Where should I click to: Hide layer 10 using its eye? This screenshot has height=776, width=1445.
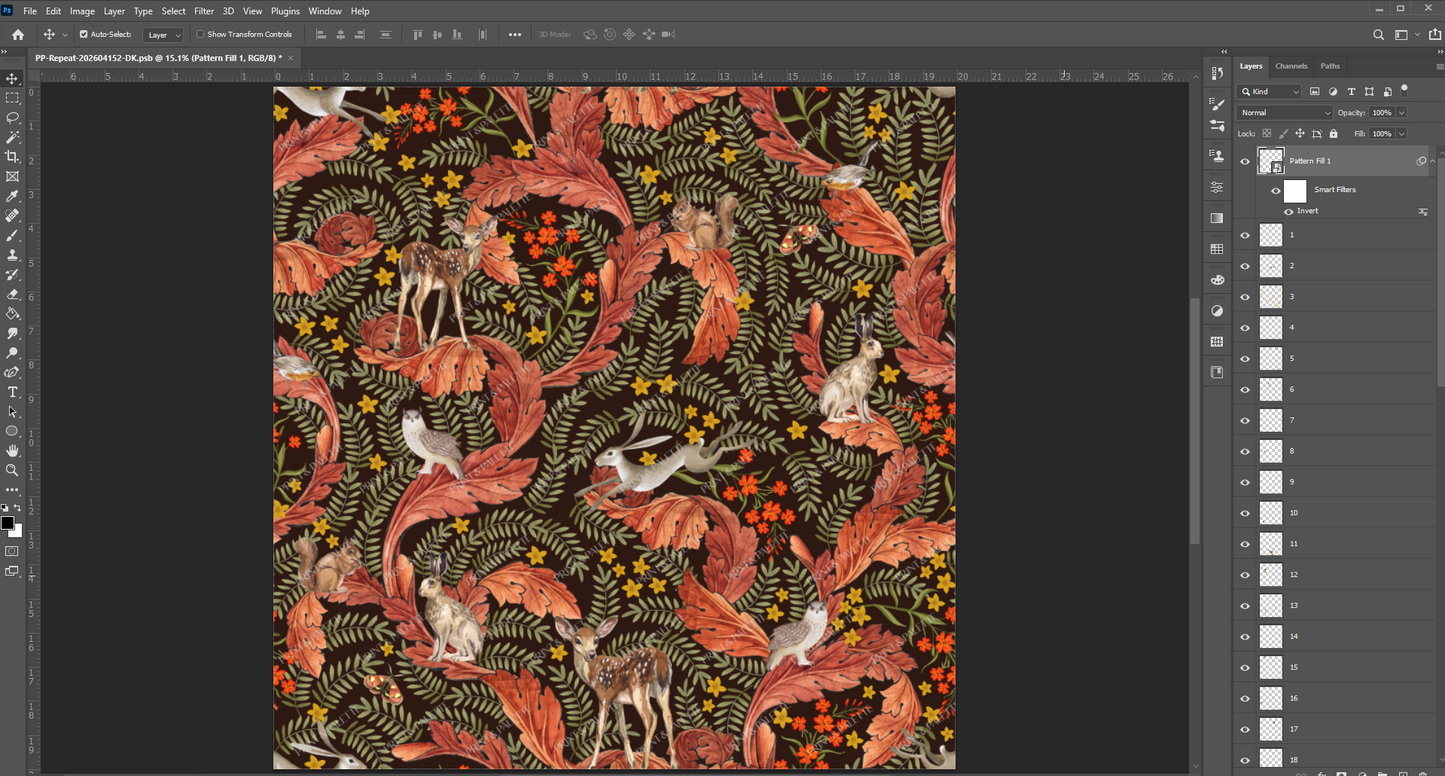[1245, 513]
